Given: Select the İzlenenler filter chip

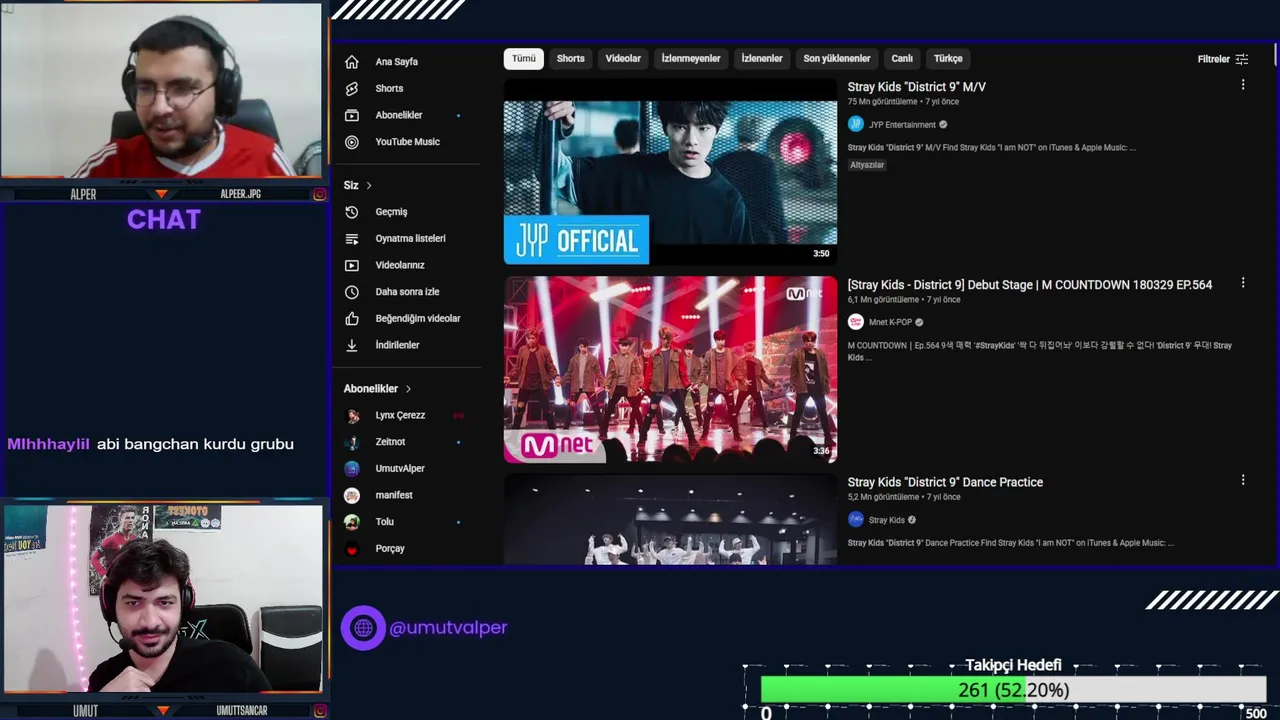Looking at the screenshot, I should (x=762, y=59).
